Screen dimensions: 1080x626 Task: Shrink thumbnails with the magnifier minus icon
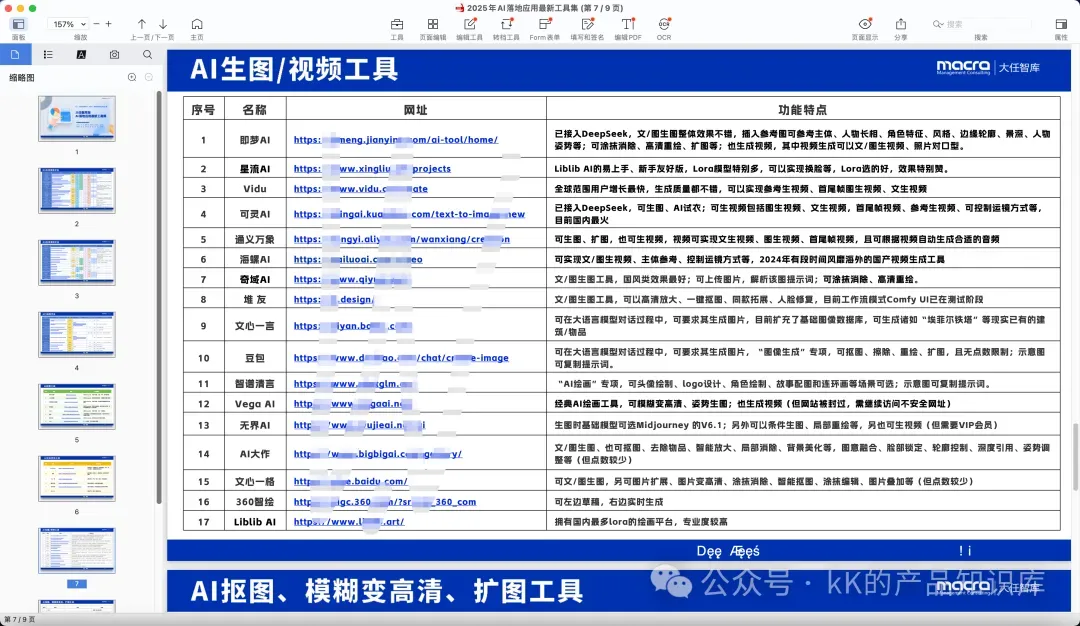(x=149, y=77)
